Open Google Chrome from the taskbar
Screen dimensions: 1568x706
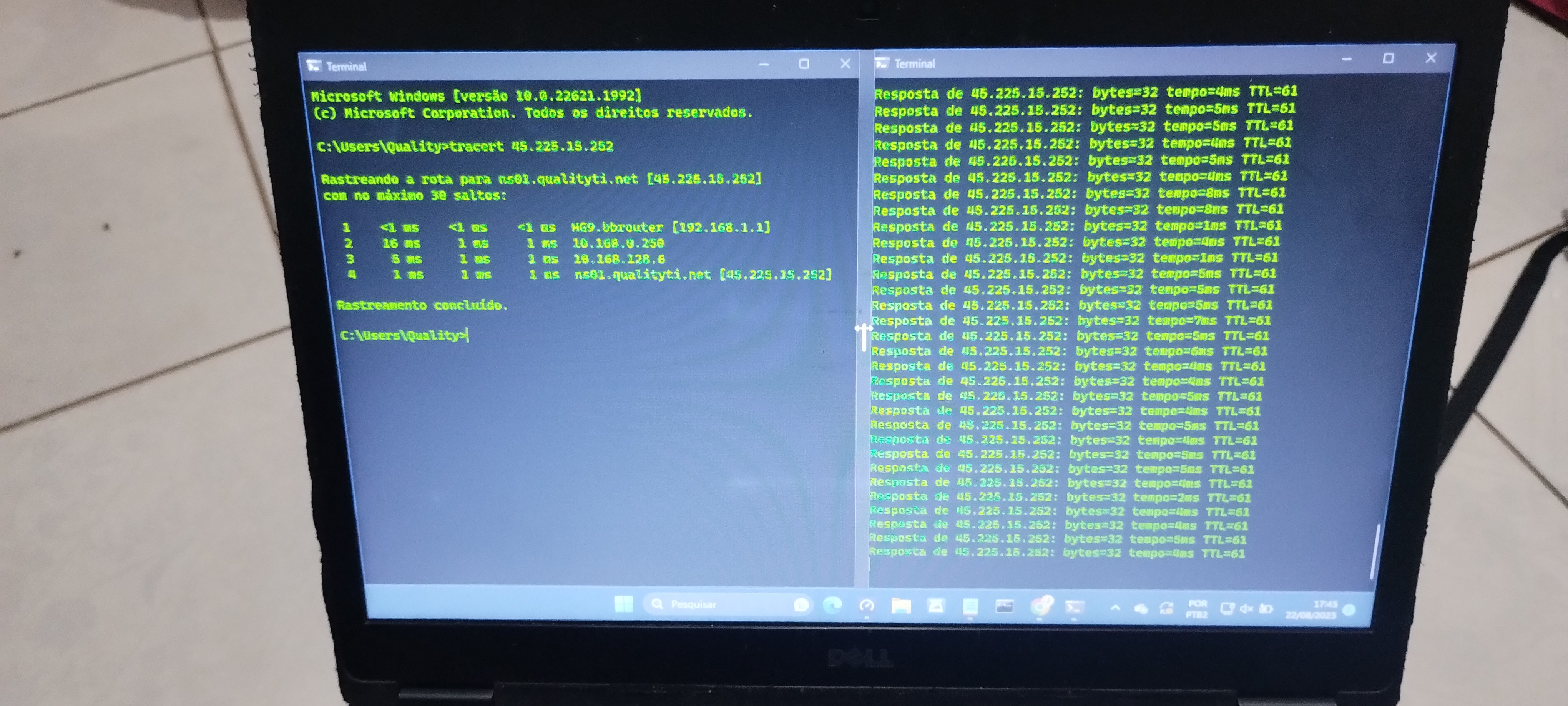point(1041,606)
